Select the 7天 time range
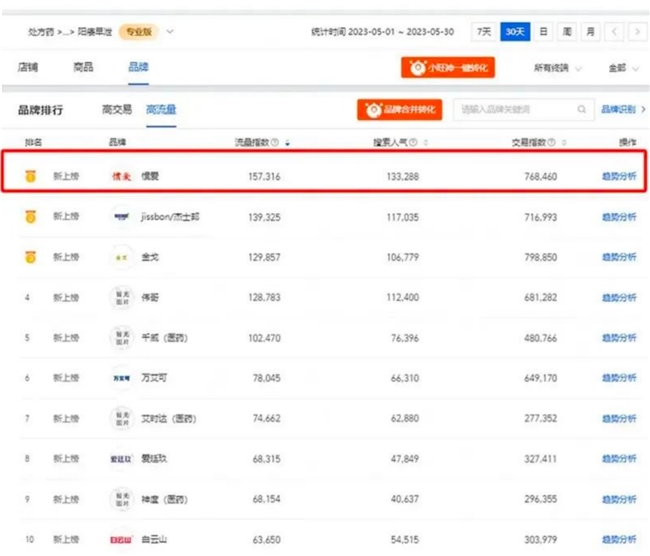Image resolution: width=650 pixels, height=556 pixels. click(x=484, y=32)
